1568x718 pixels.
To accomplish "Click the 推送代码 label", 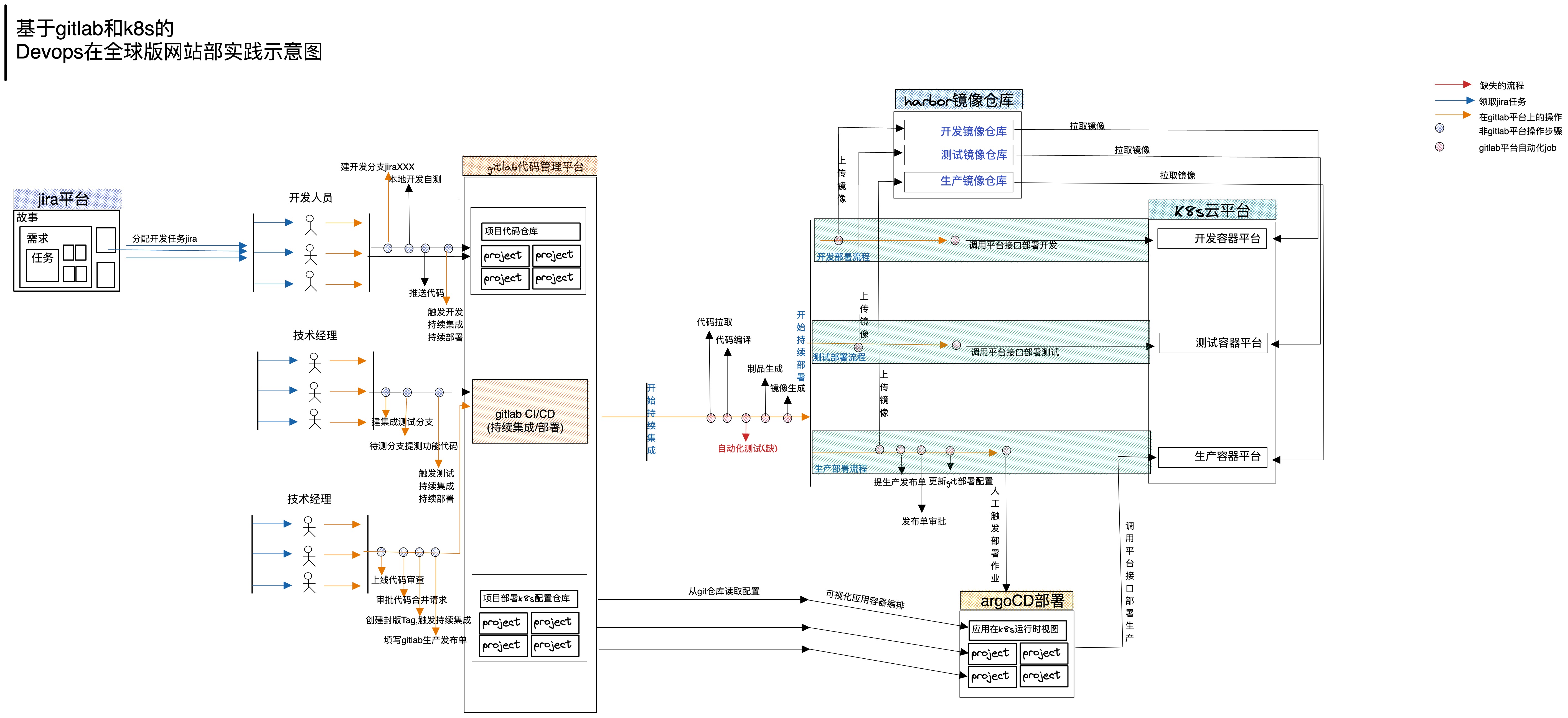I will pos(426,293).
